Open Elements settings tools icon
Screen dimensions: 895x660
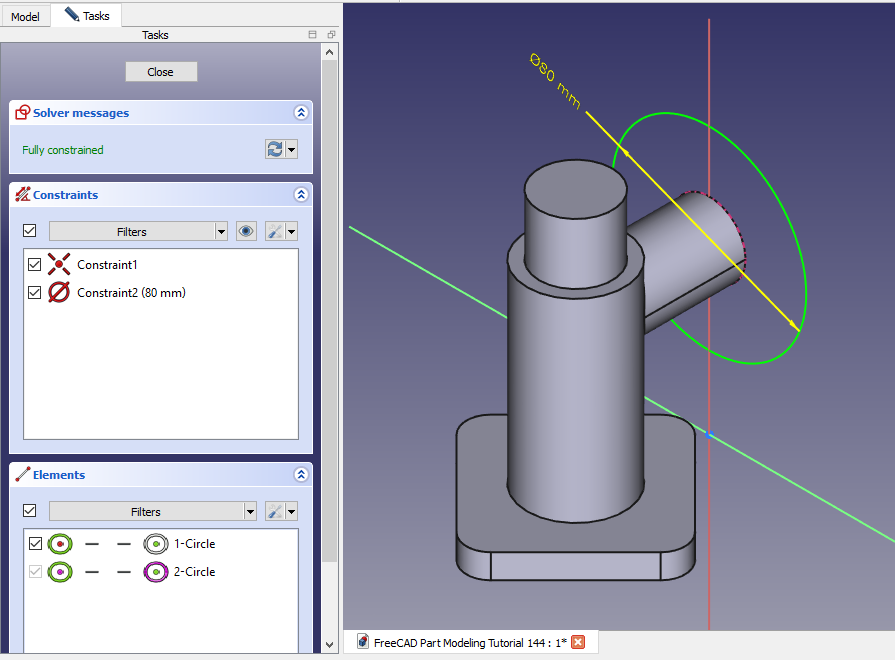(275, 511)
